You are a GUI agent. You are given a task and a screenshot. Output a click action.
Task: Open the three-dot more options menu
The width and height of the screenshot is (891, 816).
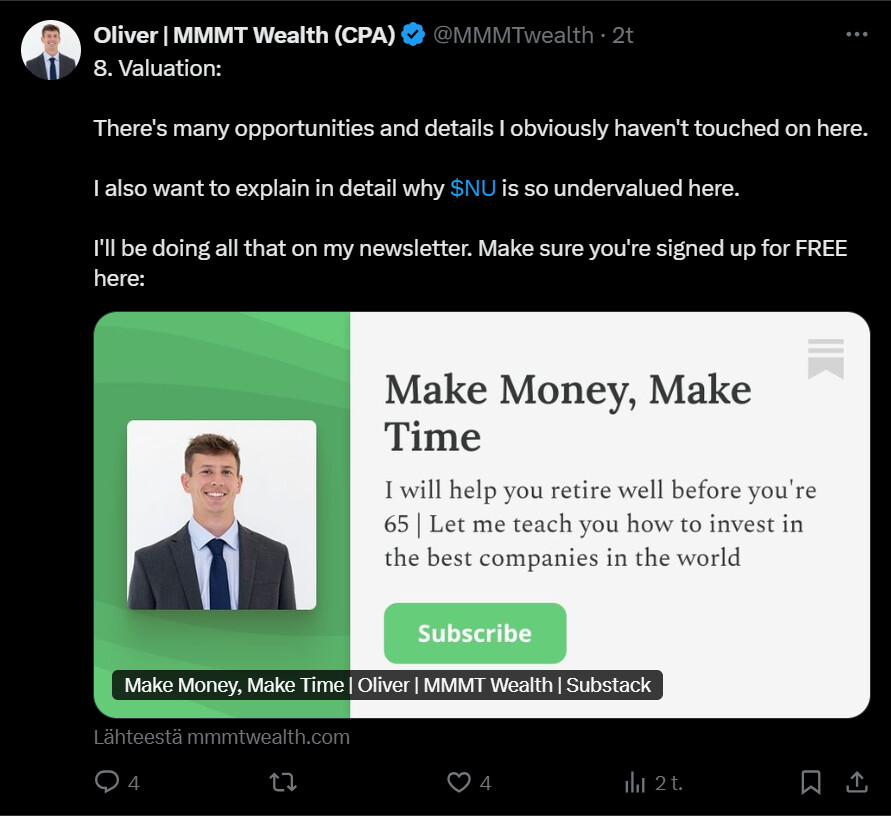click(857, 34)
